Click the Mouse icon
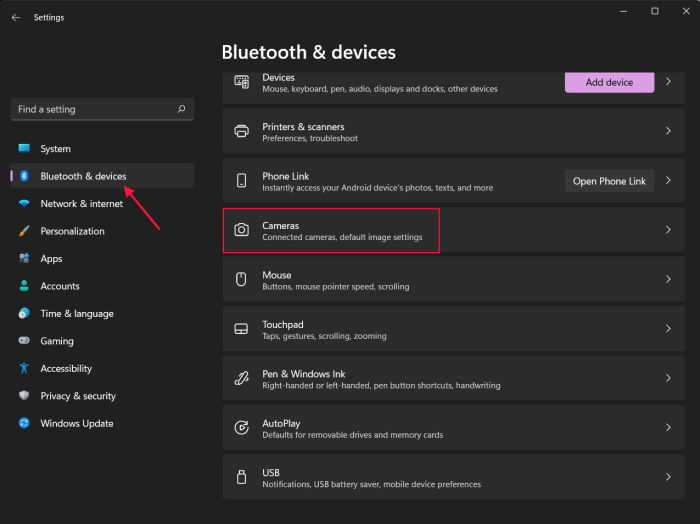Viewport: 700px width, 524px height. (x=241, y=279)
